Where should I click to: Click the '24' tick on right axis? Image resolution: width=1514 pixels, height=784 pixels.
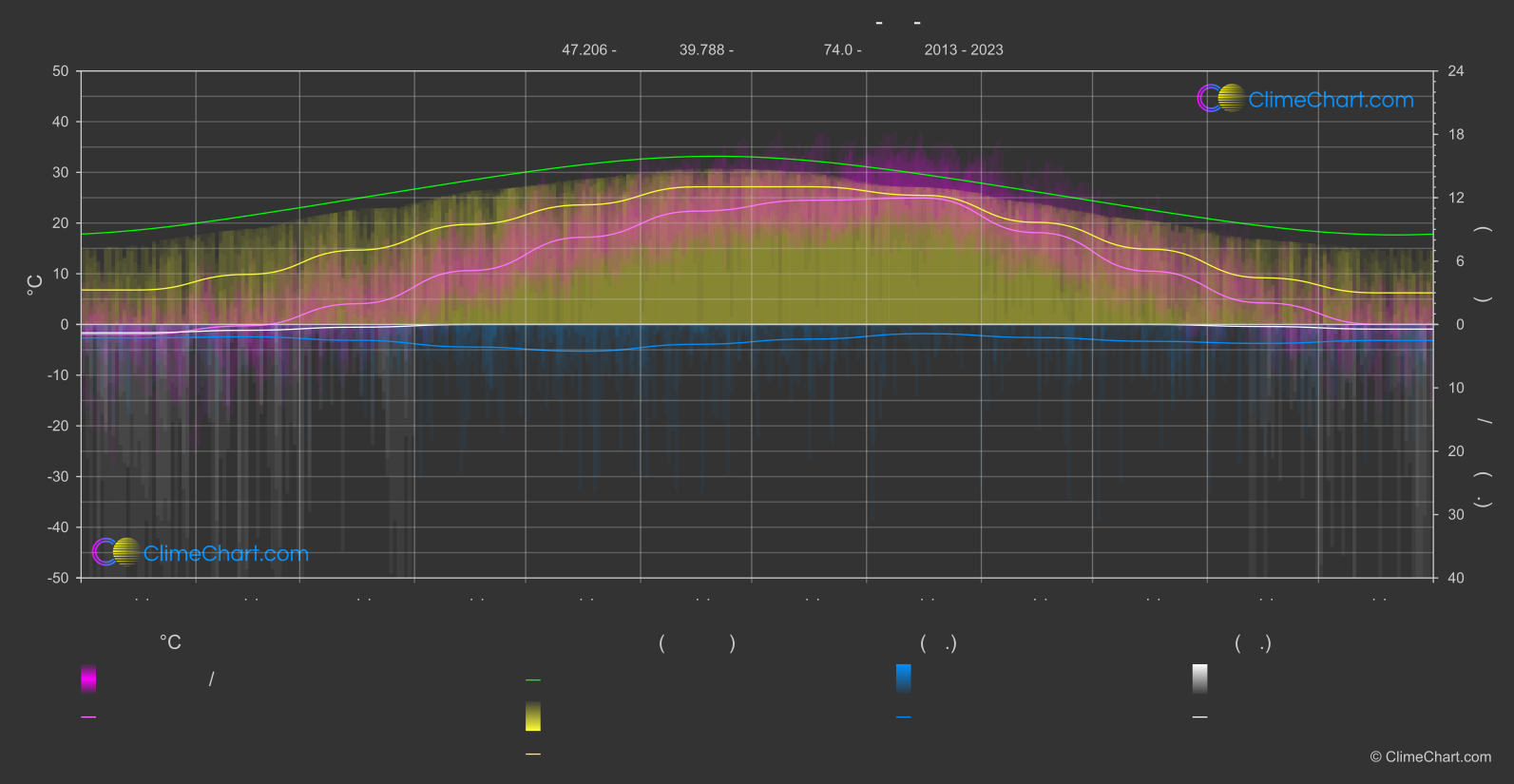(x=1456, y=71)
